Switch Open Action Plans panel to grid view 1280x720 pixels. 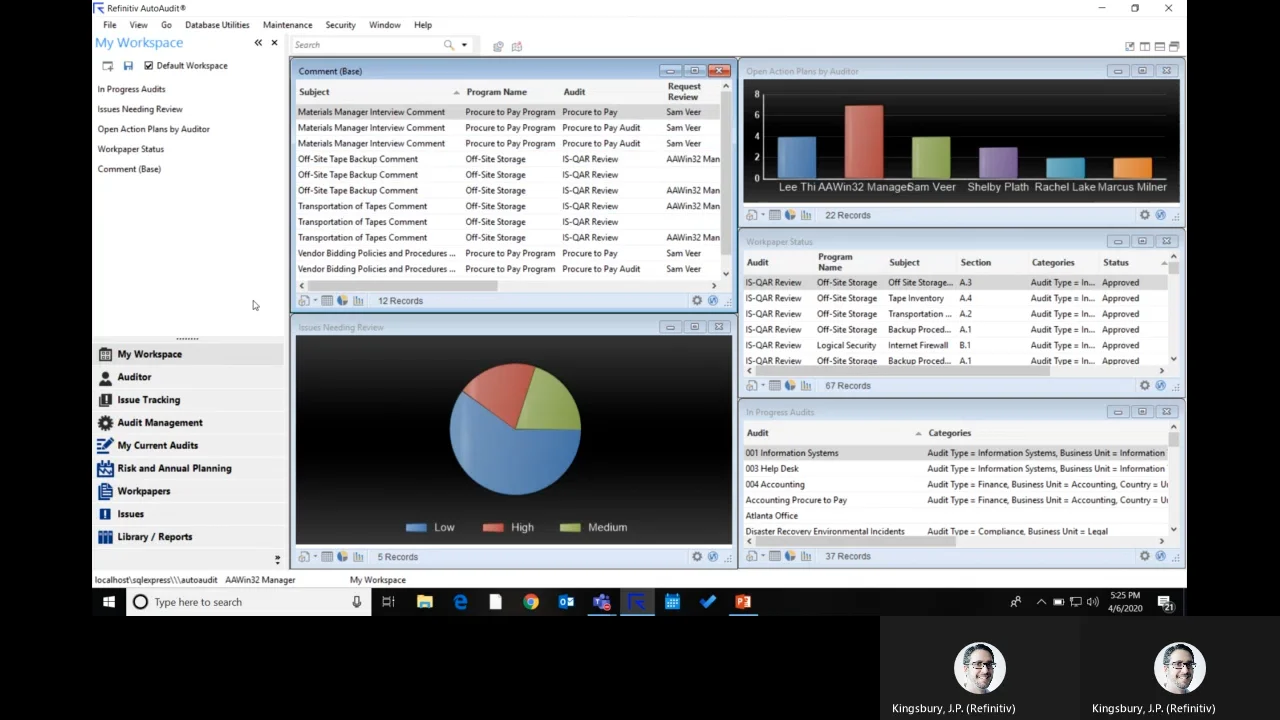pos(774,215)
